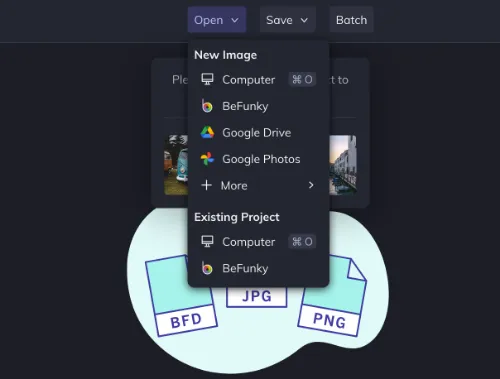Open the canal buildings sample photo thumbnail
This screenshot has width=500, height=379.
click(343, 165)
